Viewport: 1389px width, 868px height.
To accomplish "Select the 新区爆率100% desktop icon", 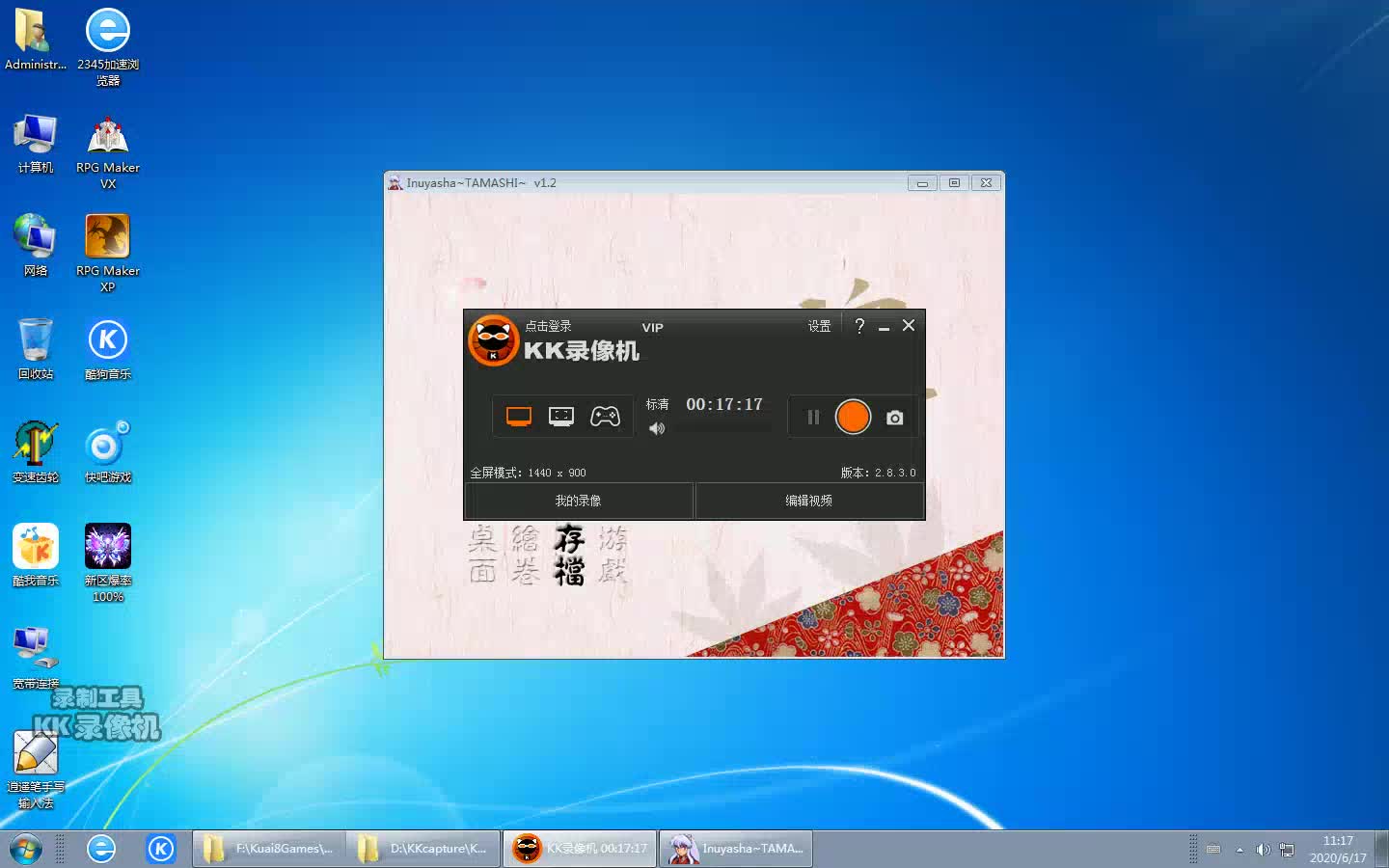I will tap(108, 563).
